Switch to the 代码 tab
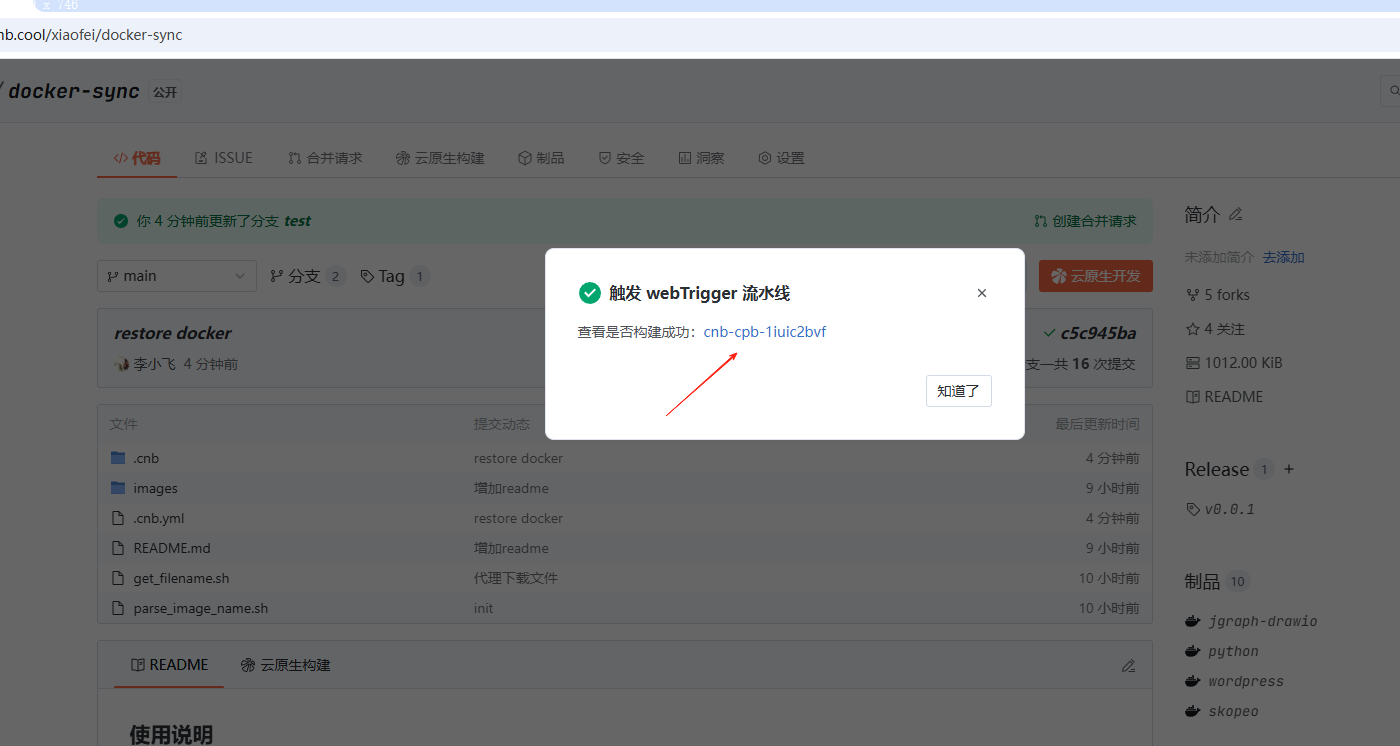1400x746 pixels. (x=136, y=158)
